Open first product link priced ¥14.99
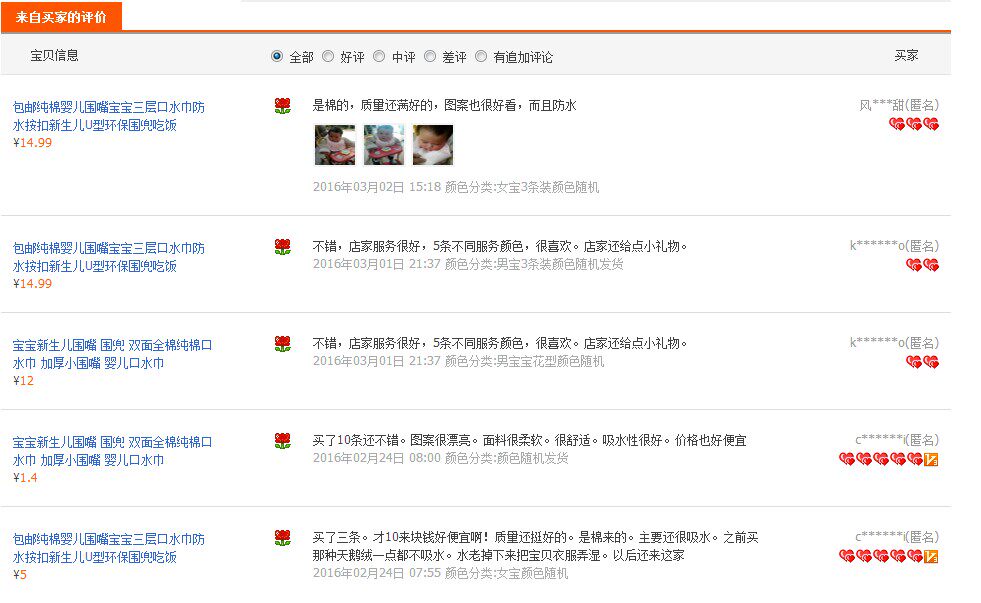Viewport: 981px width, 603px height. point(109,116)
